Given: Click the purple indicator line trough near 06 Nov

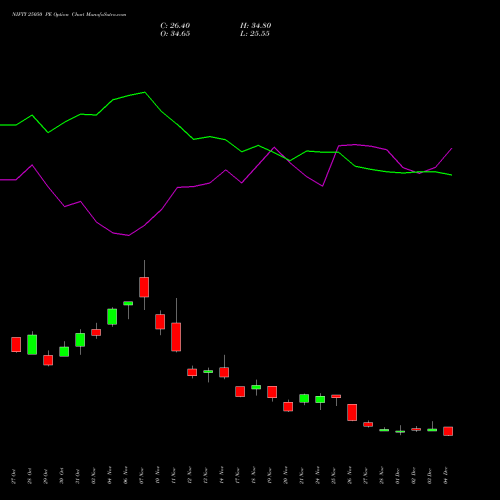Looking at the screenshot, I should [128, 235].
